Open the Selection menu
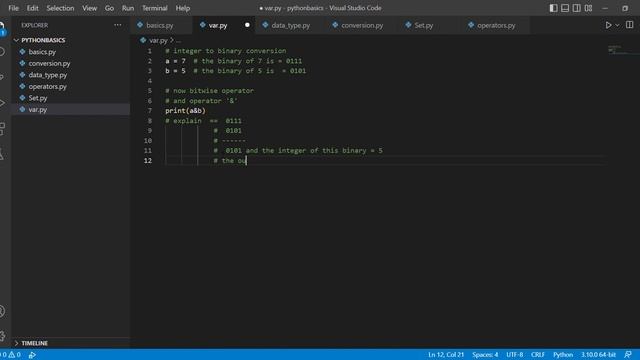 60,8
